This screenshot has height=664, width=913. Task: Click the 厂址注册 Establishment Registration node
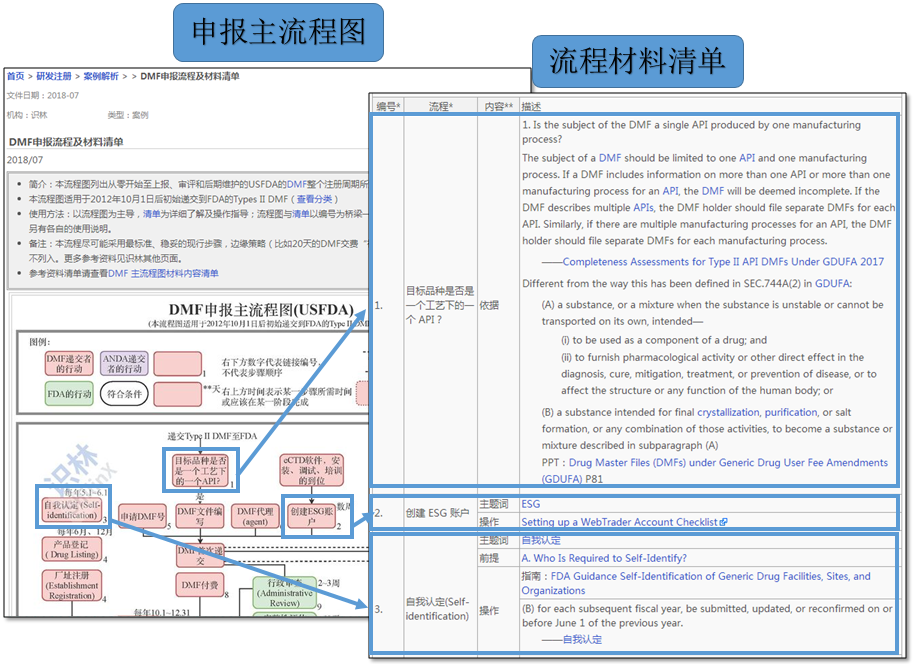tap(70, 587)
